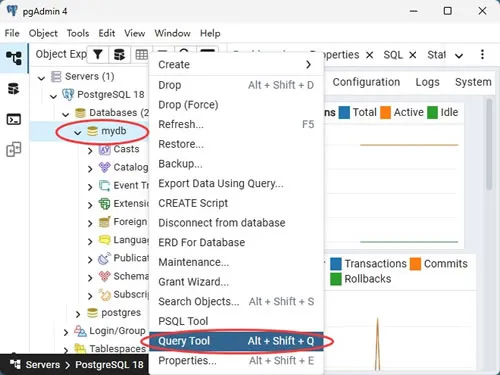Choose Query Tool from context menu
The width and height of the screenshot is (500, 375).
click(236, 341)
